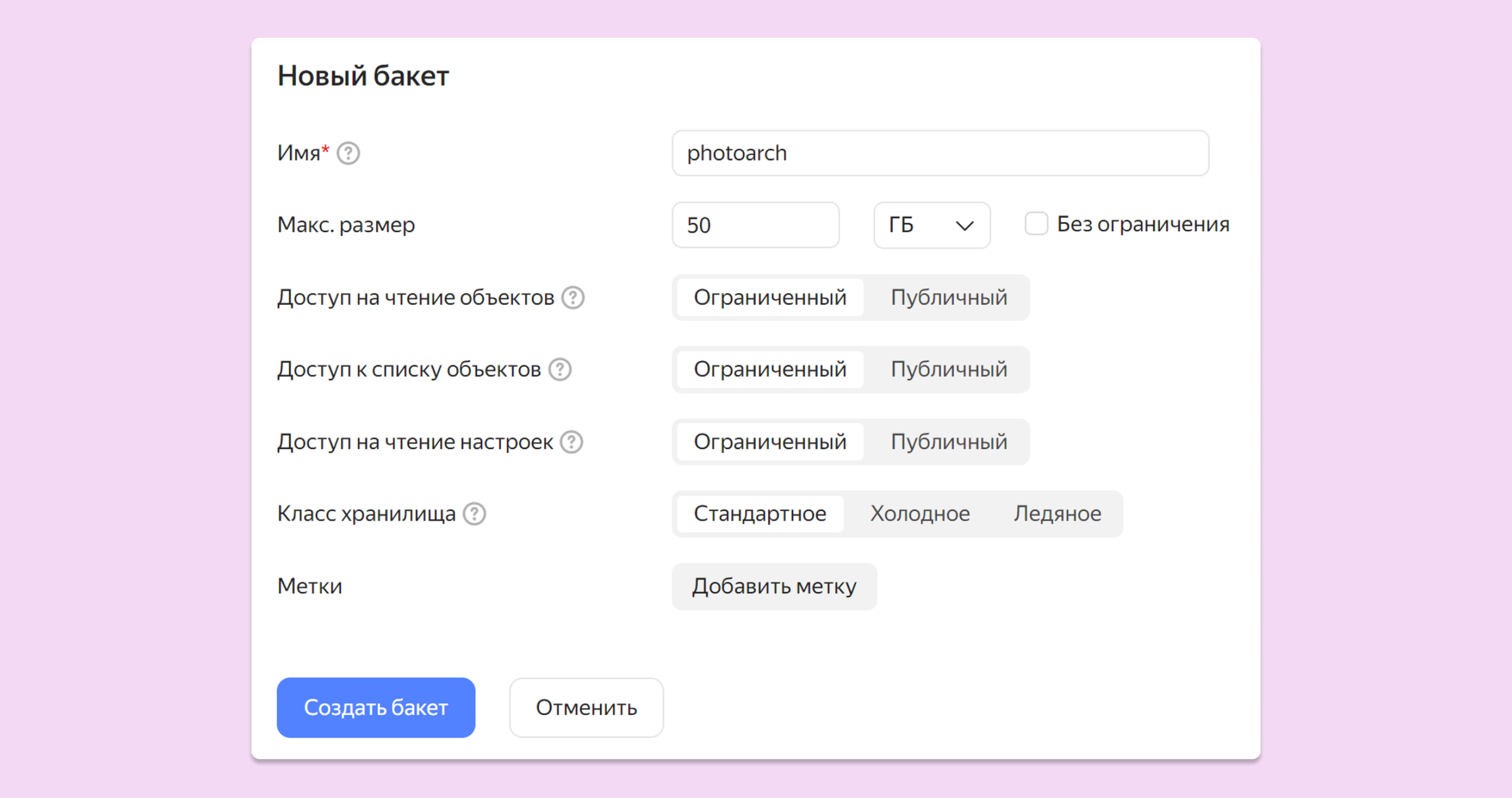Choose Ледяное storage class

pos(1057,514)
